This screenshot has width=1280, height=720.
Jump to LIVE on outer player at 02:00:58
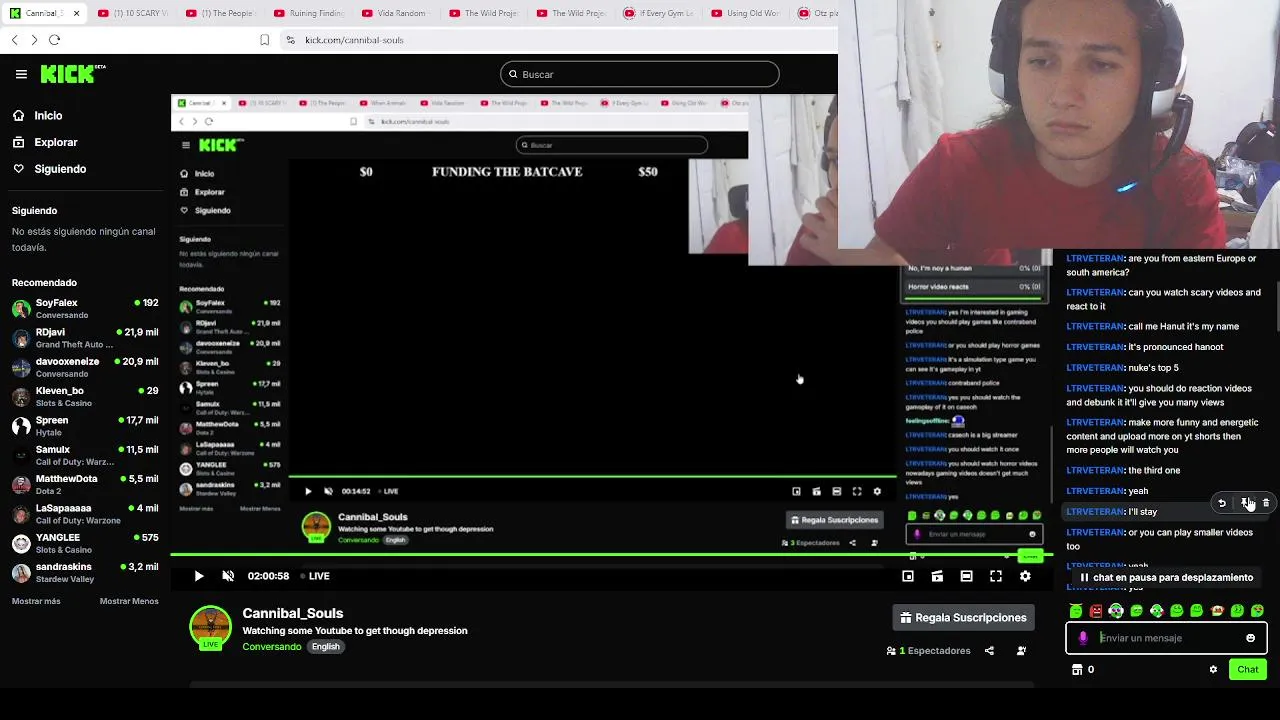point(316,576)
